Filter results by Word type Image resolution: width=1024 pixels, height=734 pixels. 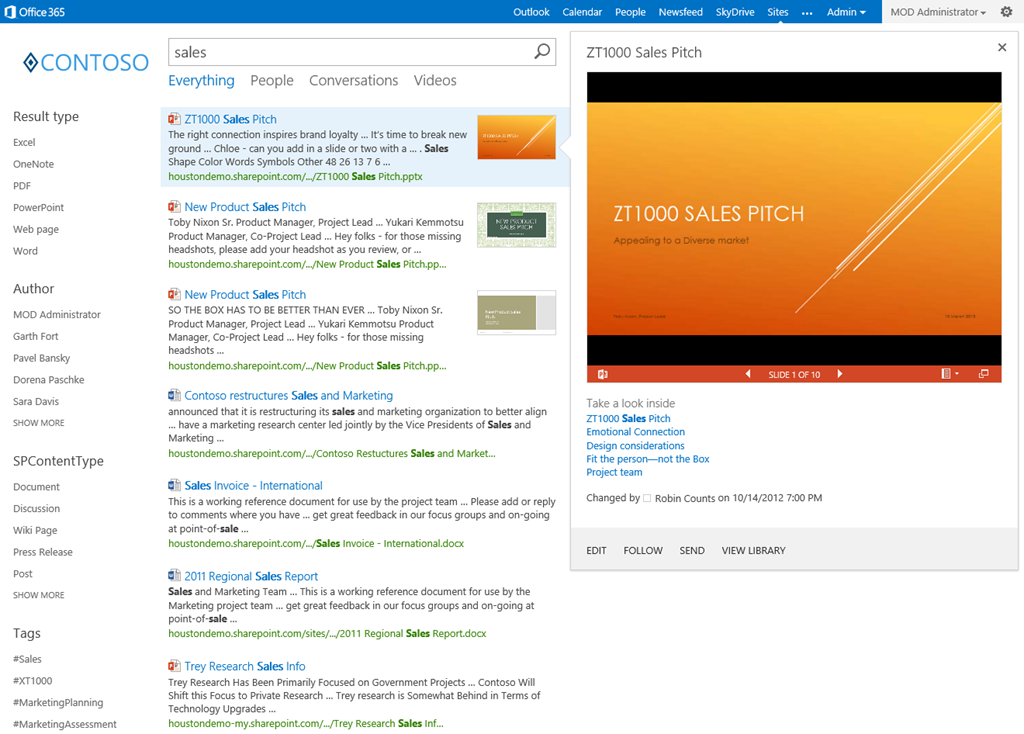(x=25, y=251)
